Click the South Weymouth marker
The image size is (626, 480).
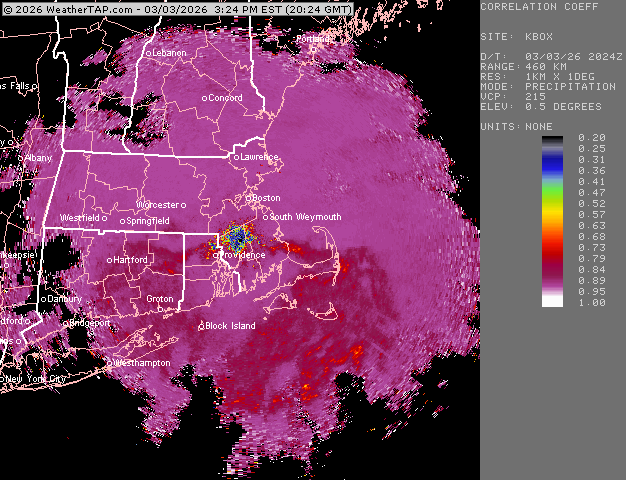click(x=267, y=217)
